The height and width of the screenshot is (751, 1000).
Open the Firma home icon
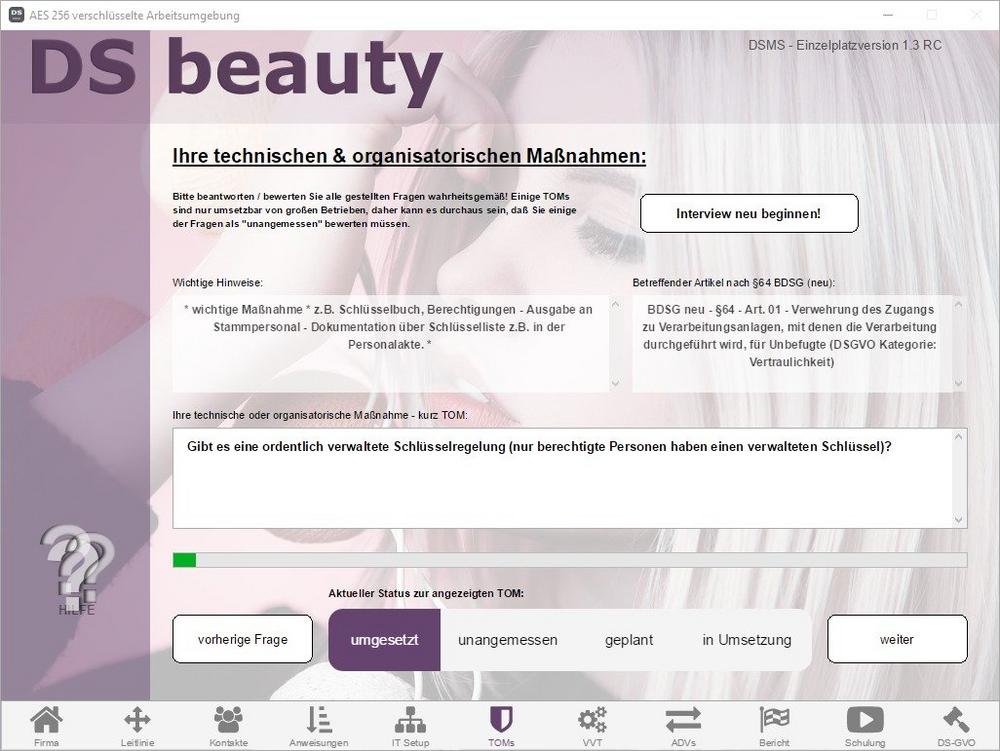pos(46,722)
